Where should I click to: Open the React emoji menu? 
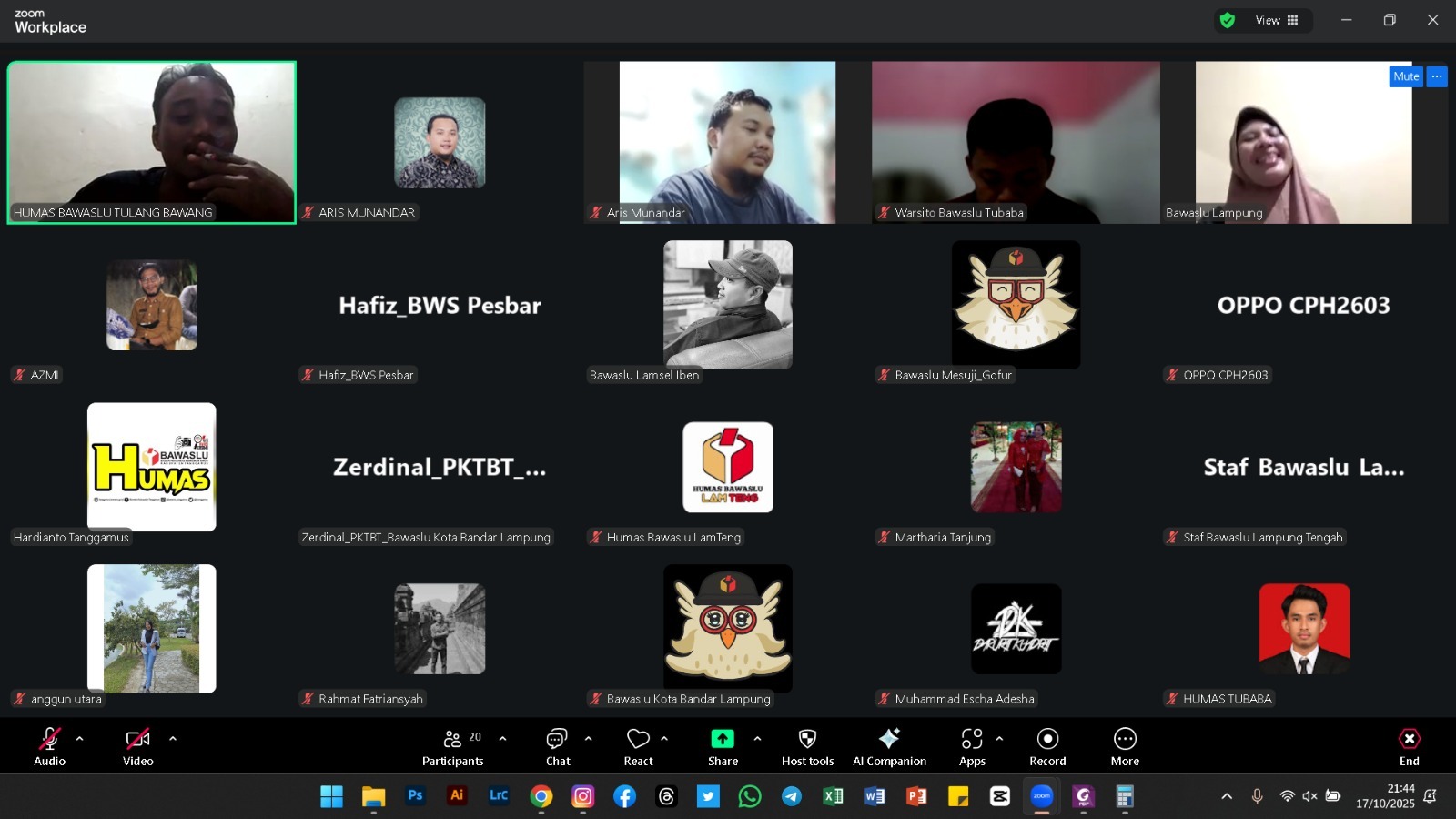point(638,746)
